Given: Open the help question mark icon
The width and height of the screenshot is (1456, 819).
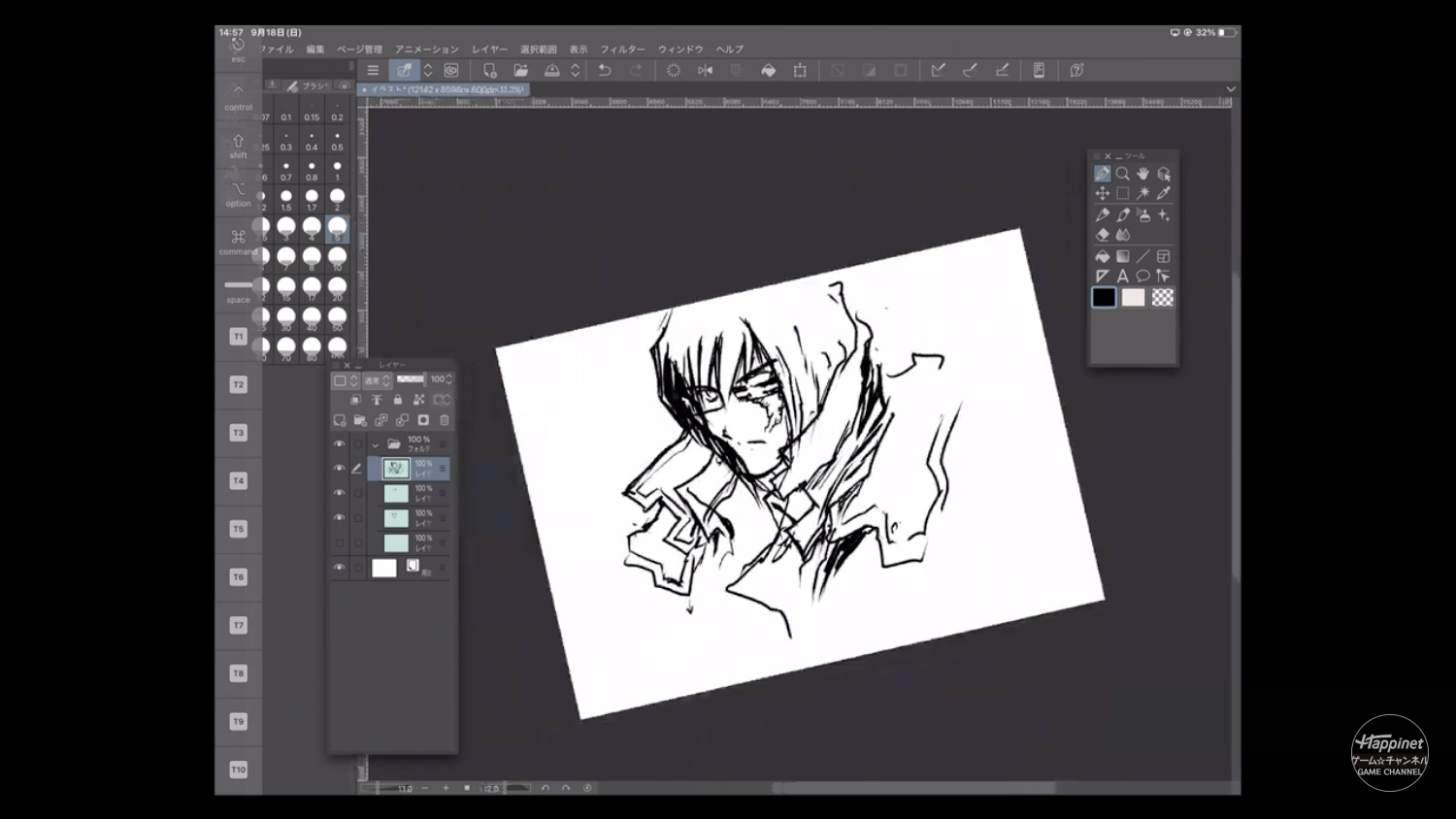Looking at the screenshot, I should click(x=1076, y=70).
